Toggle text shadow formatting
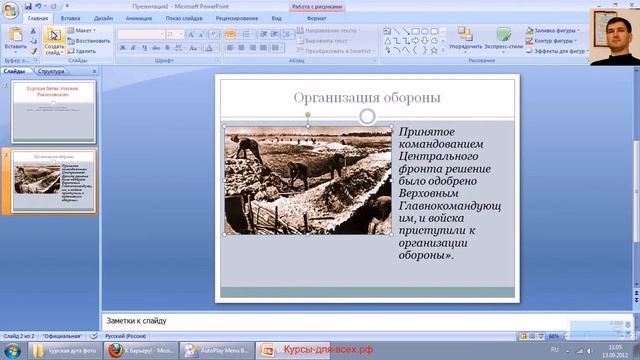 click(167, 48)
